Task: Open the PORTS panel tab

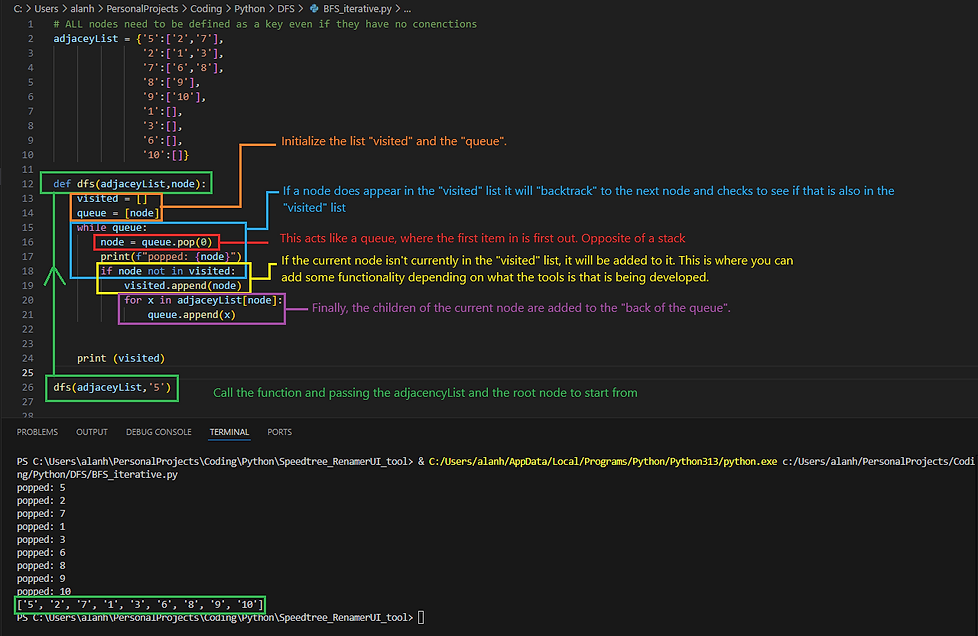Action: click(279, 432)
